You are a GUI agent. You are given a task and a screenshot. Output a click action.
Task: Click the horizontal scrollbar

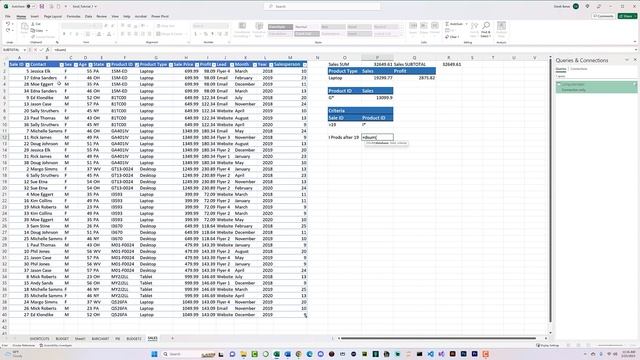pos(438,338)
